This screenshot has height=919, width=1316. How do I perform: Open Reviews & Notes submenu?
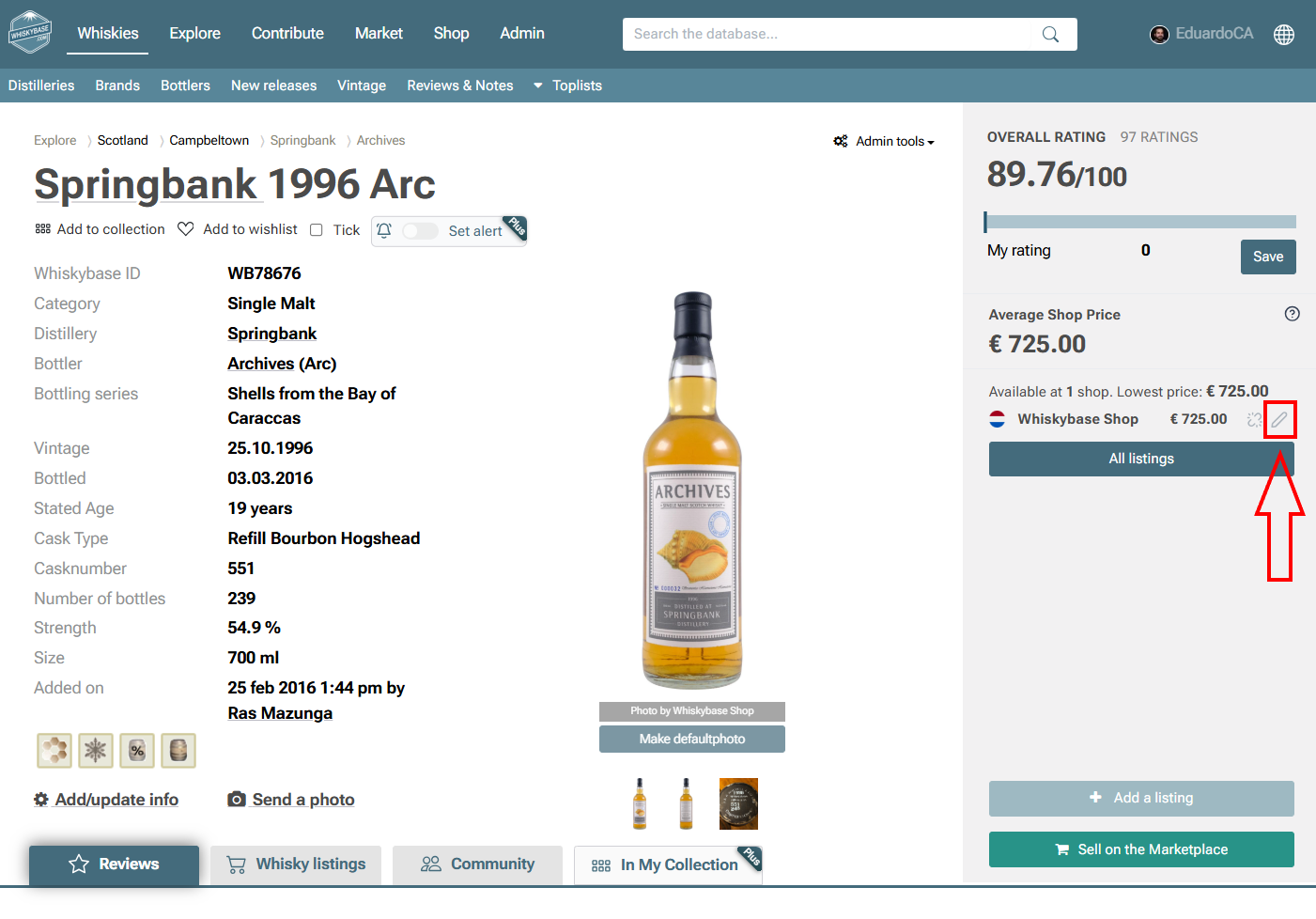tap(460, 86)
